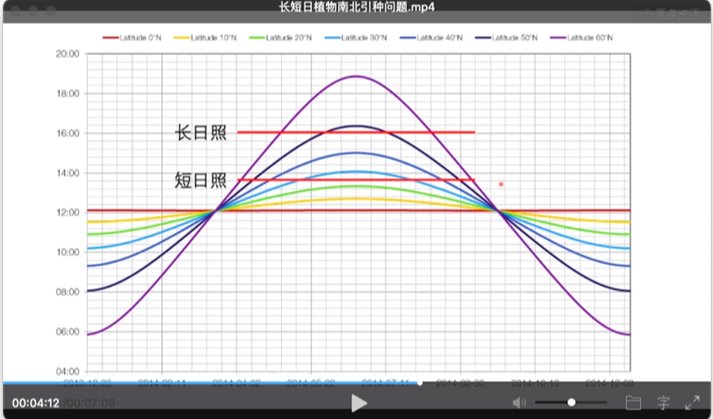Click the Latitude 0°N legend entry

click(x=135, y=36)
